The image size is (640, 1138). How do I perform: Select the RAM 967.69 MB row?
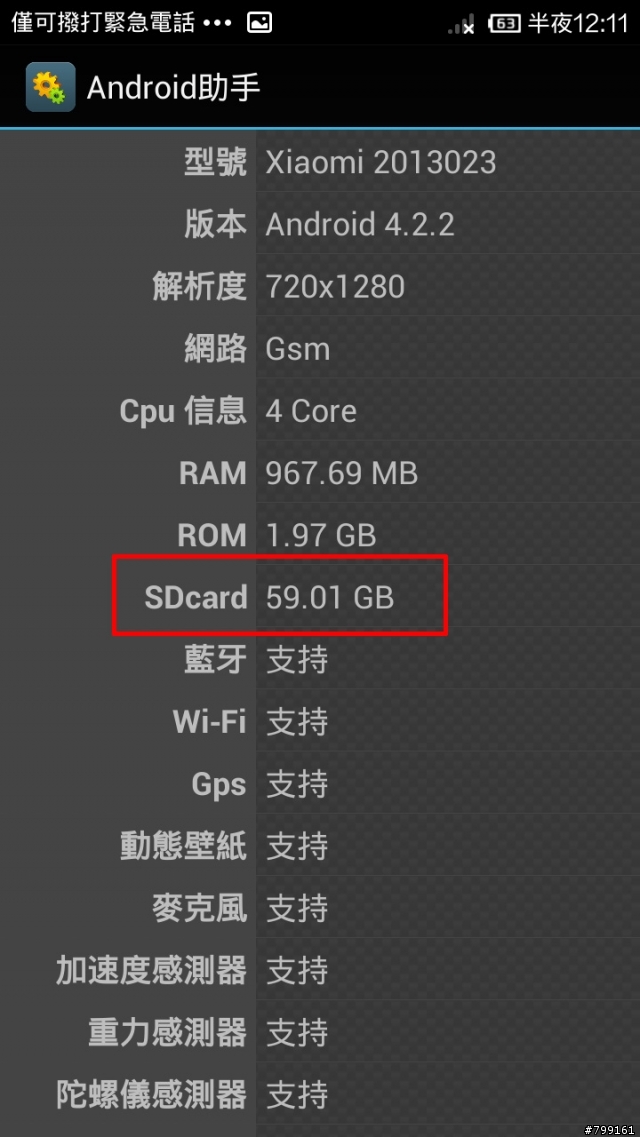tap(320, 473)
